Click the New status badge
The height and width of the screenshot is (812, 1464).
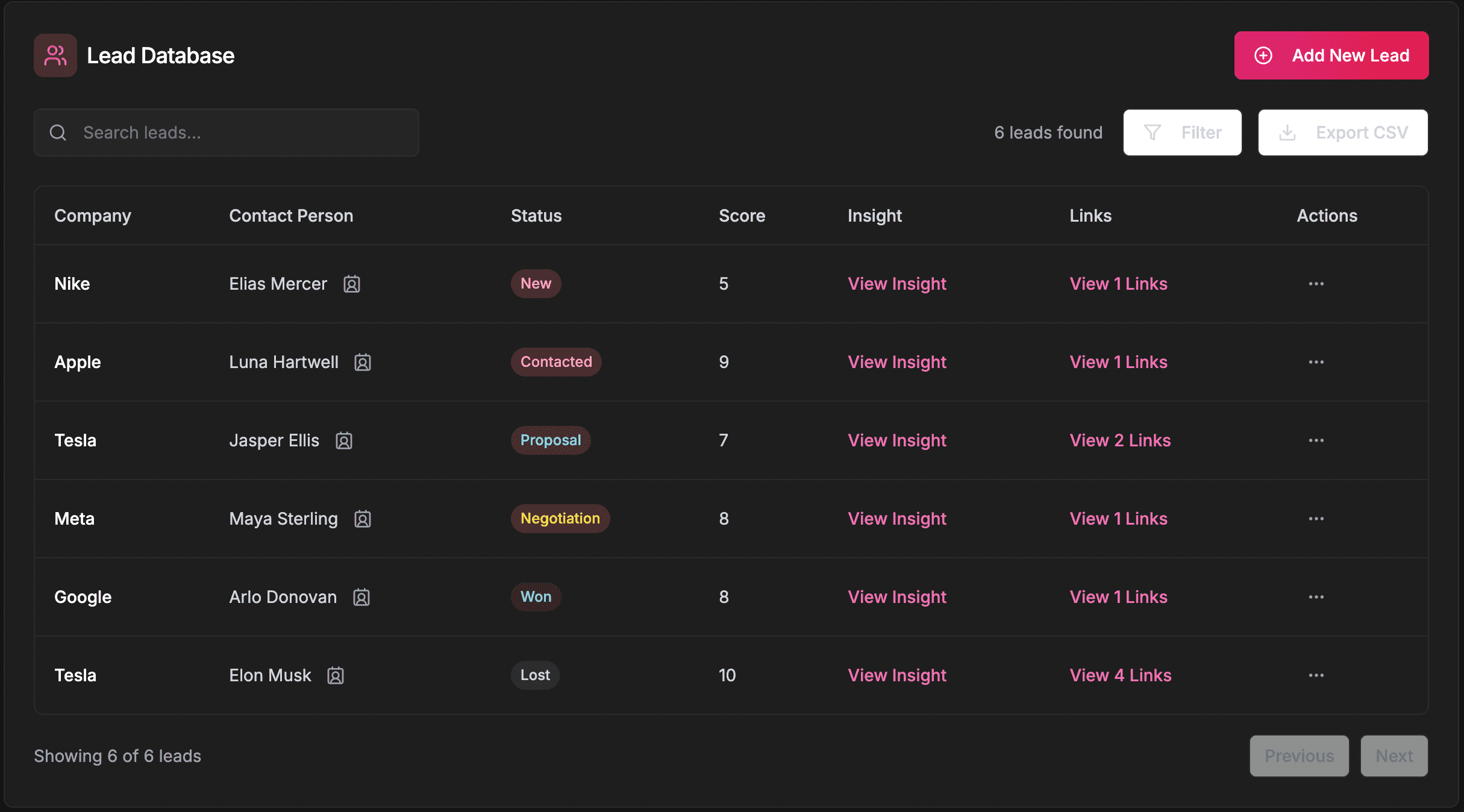[536, 284]
